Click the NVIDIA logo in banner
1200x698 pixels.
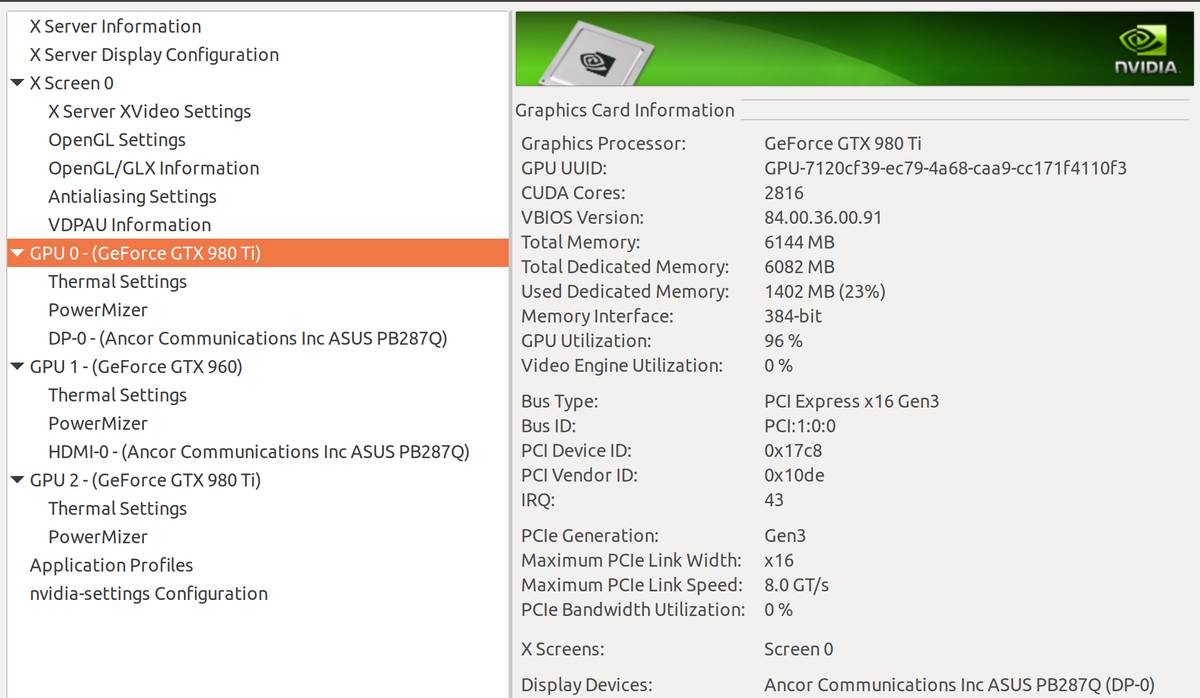tap(1145, 50)
